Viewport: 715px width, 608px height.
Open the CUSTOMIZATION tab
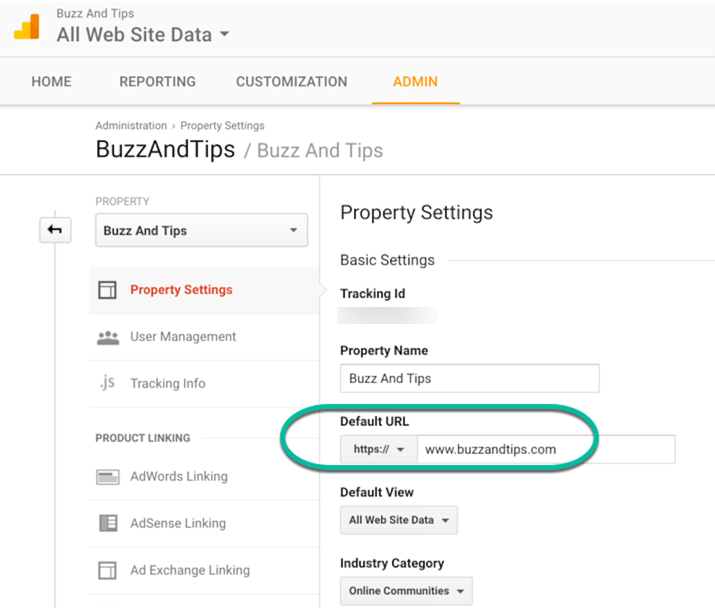pos(291,82)
